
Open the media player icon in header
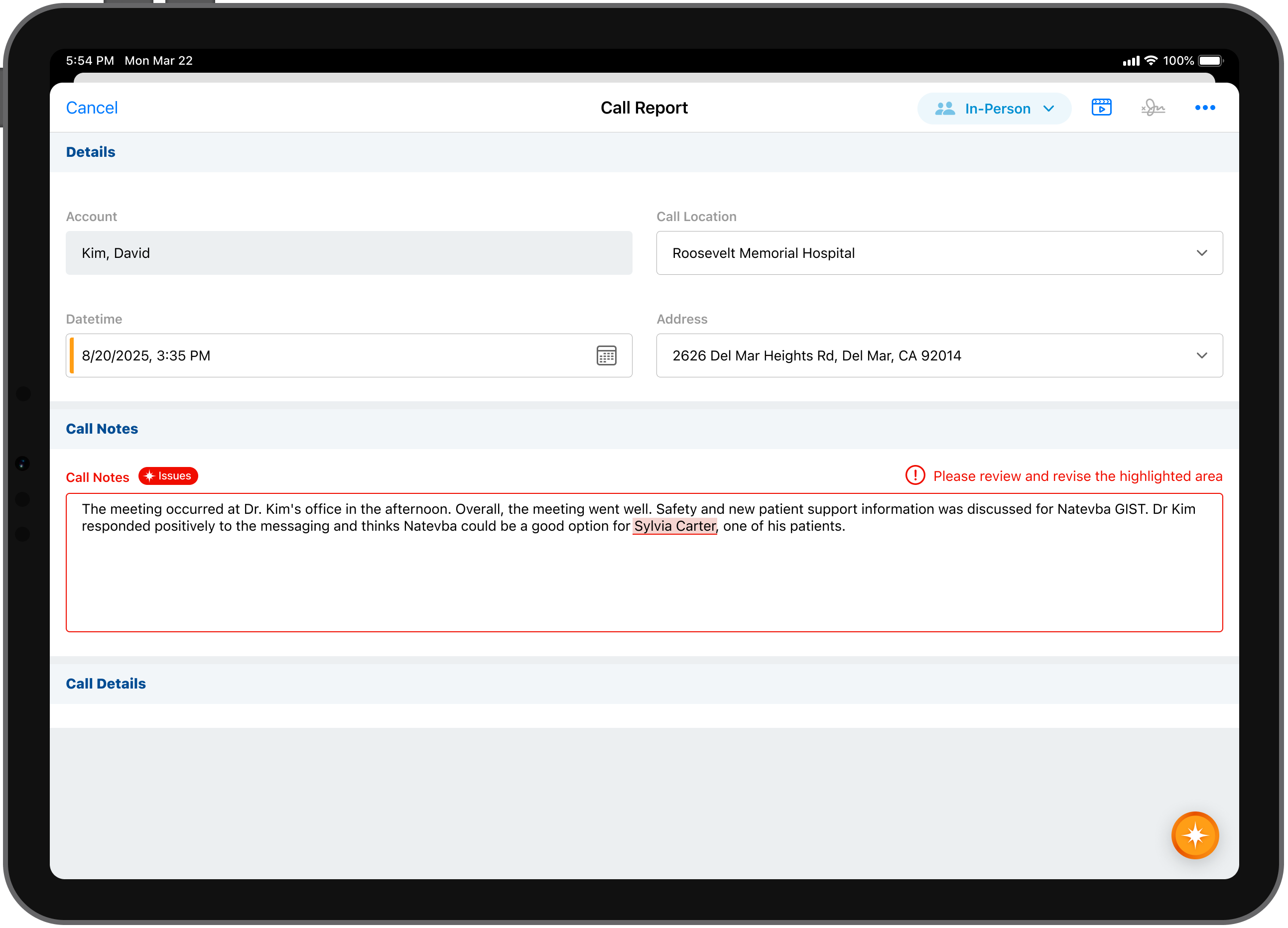point(1101,107)
